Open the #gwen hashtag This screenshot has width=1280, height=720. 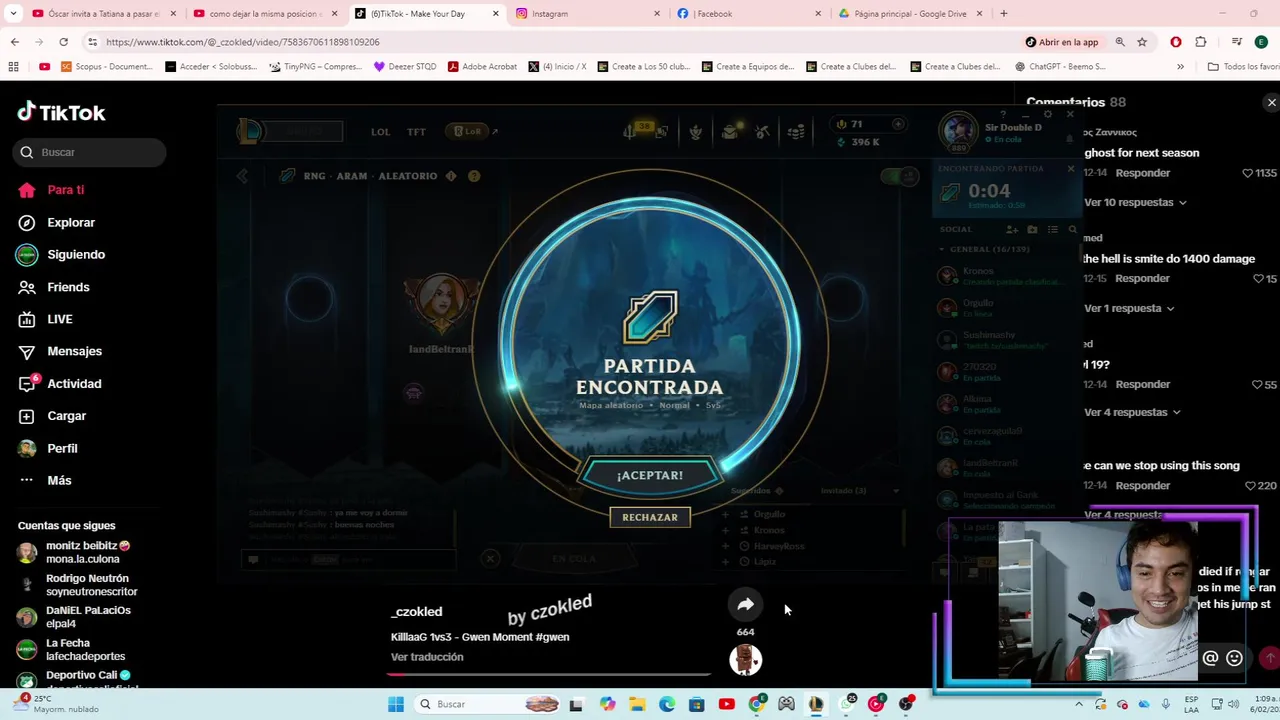552,637
